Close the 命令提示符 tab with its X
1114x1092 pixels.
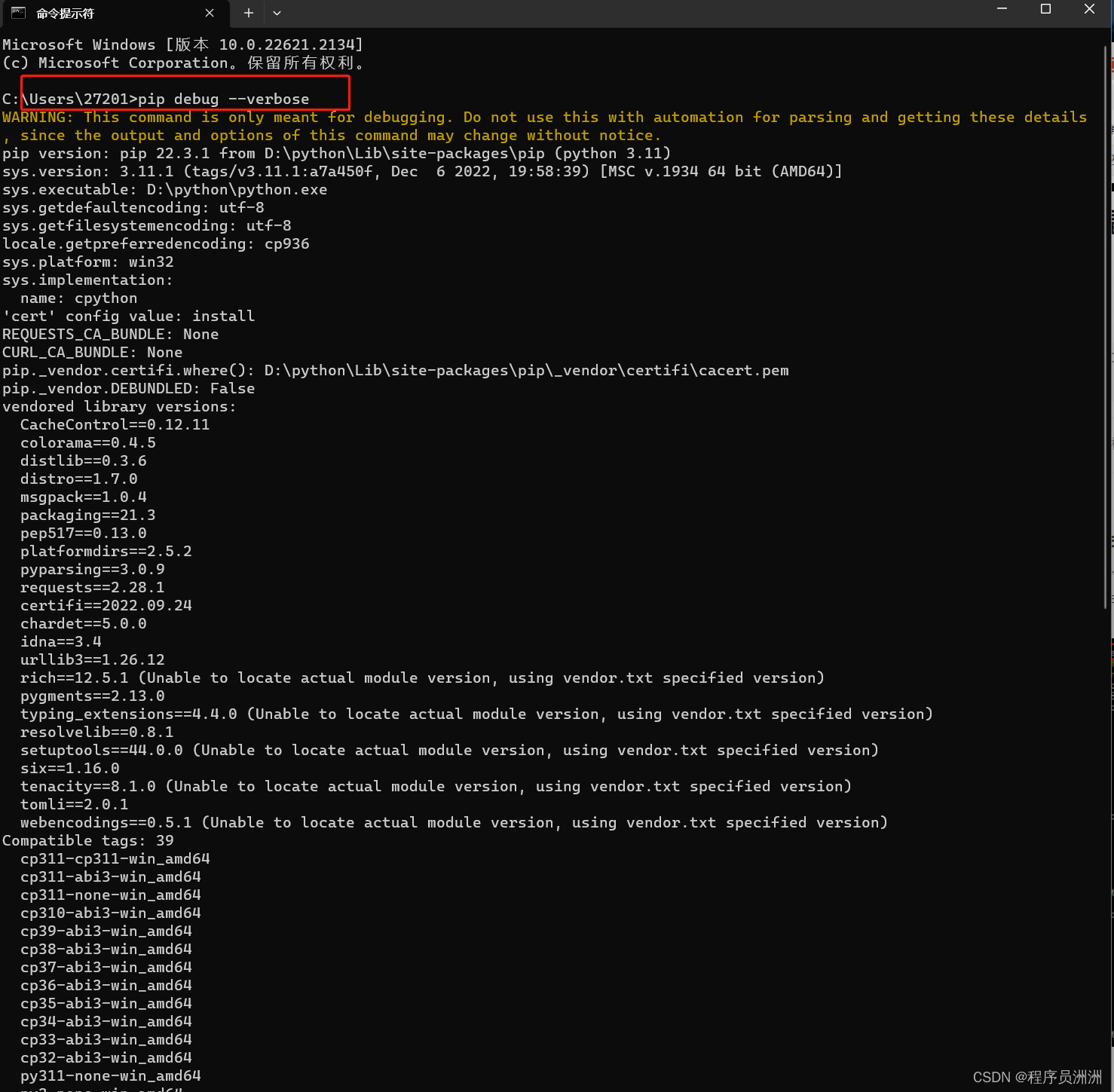(209, 13)
